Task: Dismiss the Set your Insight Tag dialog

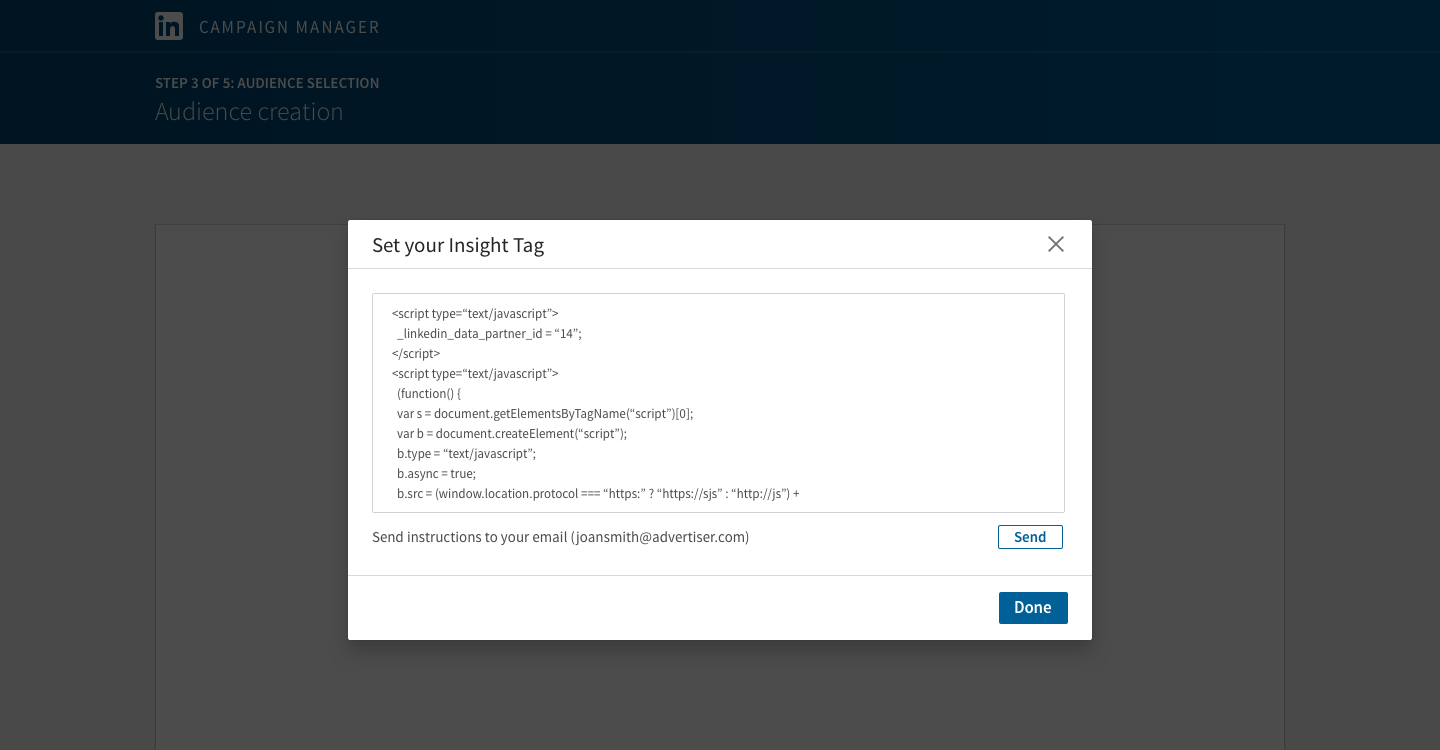Action: pos(1056,244)
